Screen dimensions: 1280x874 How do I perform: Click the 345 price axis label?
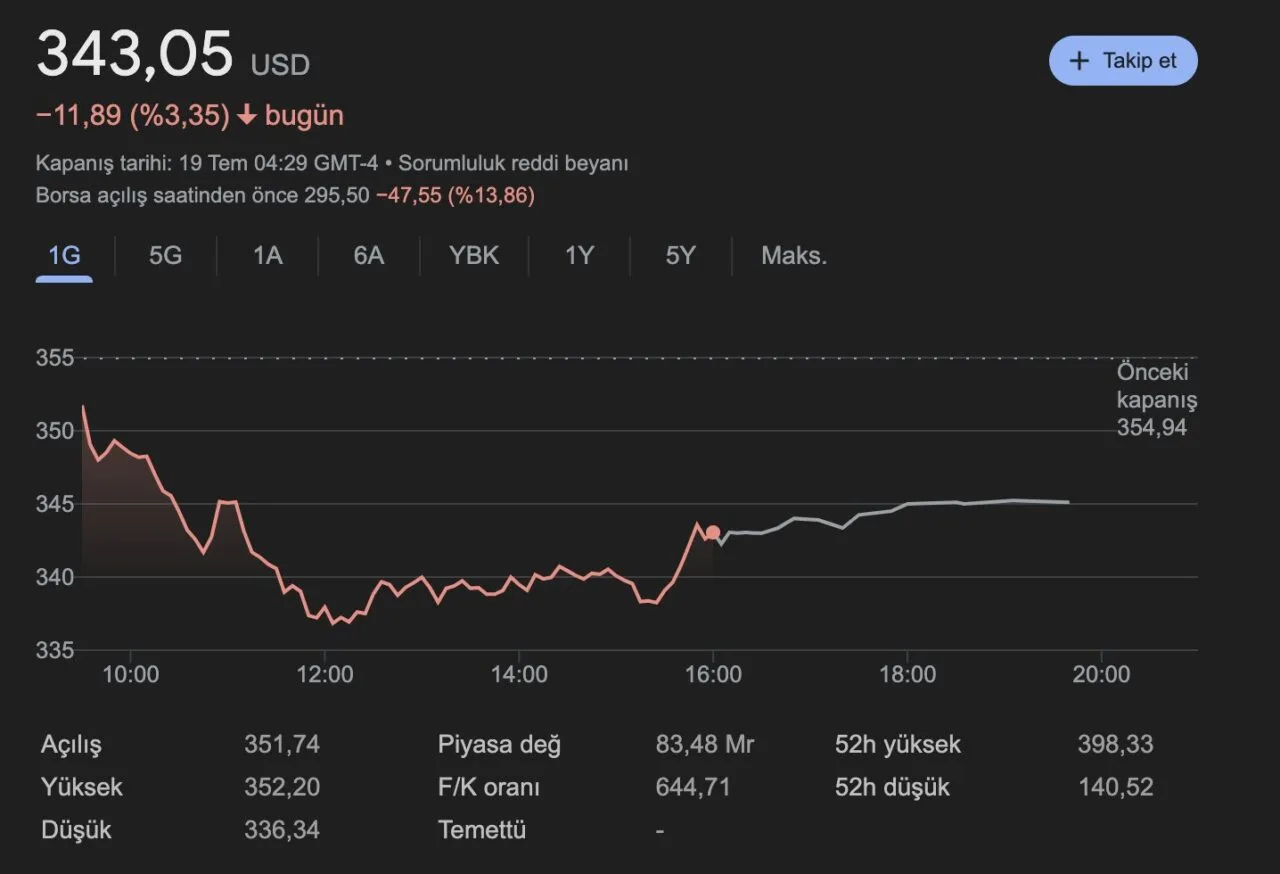(x=55, y=504)
